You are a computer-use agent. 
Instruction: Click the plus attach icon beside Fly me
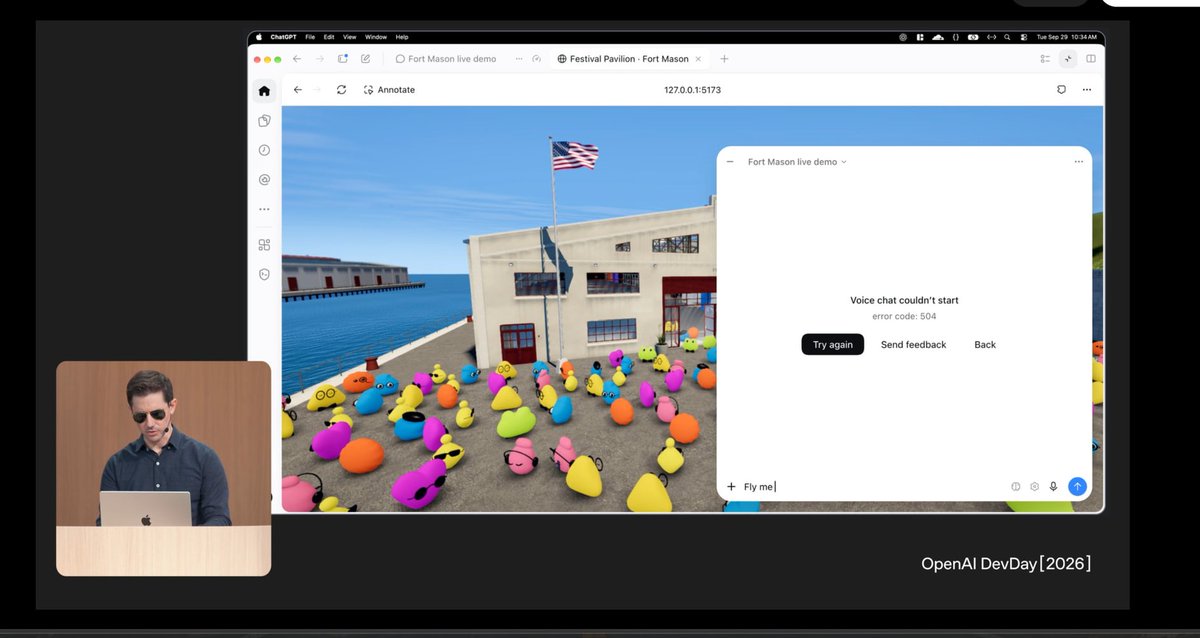pyautogui.click(x=731, y=487)
